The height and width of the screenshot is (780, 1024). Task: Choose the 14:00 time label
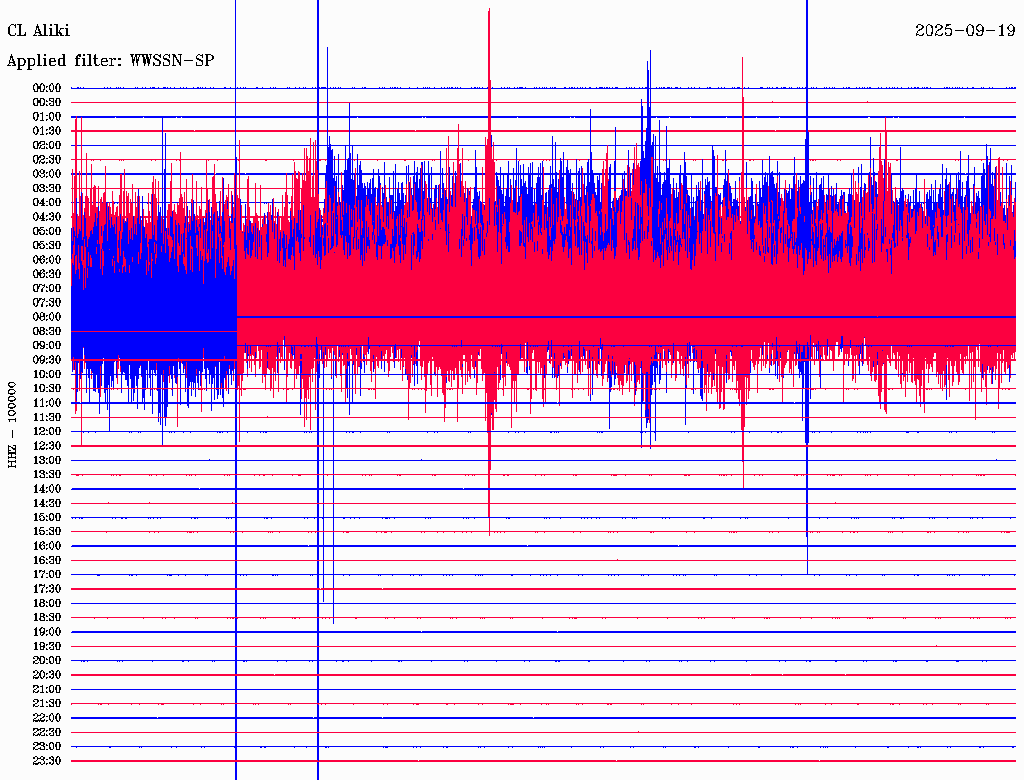(47, 489)
